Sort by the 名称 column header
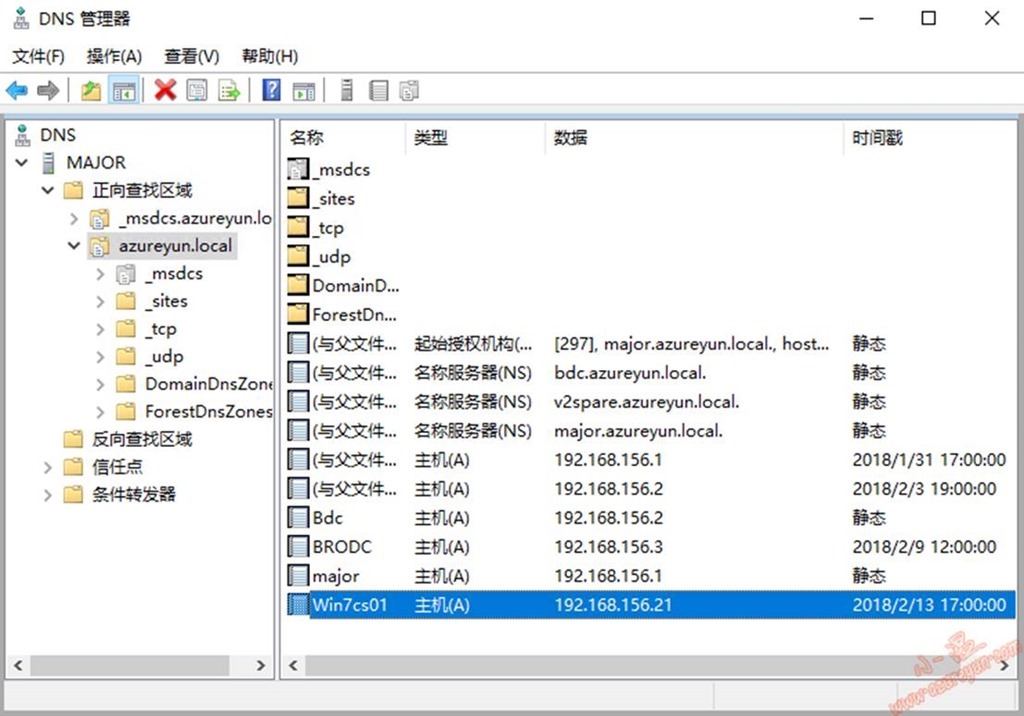The width and height of the screenshot is (1024, 716). click(x=345, y=138)
